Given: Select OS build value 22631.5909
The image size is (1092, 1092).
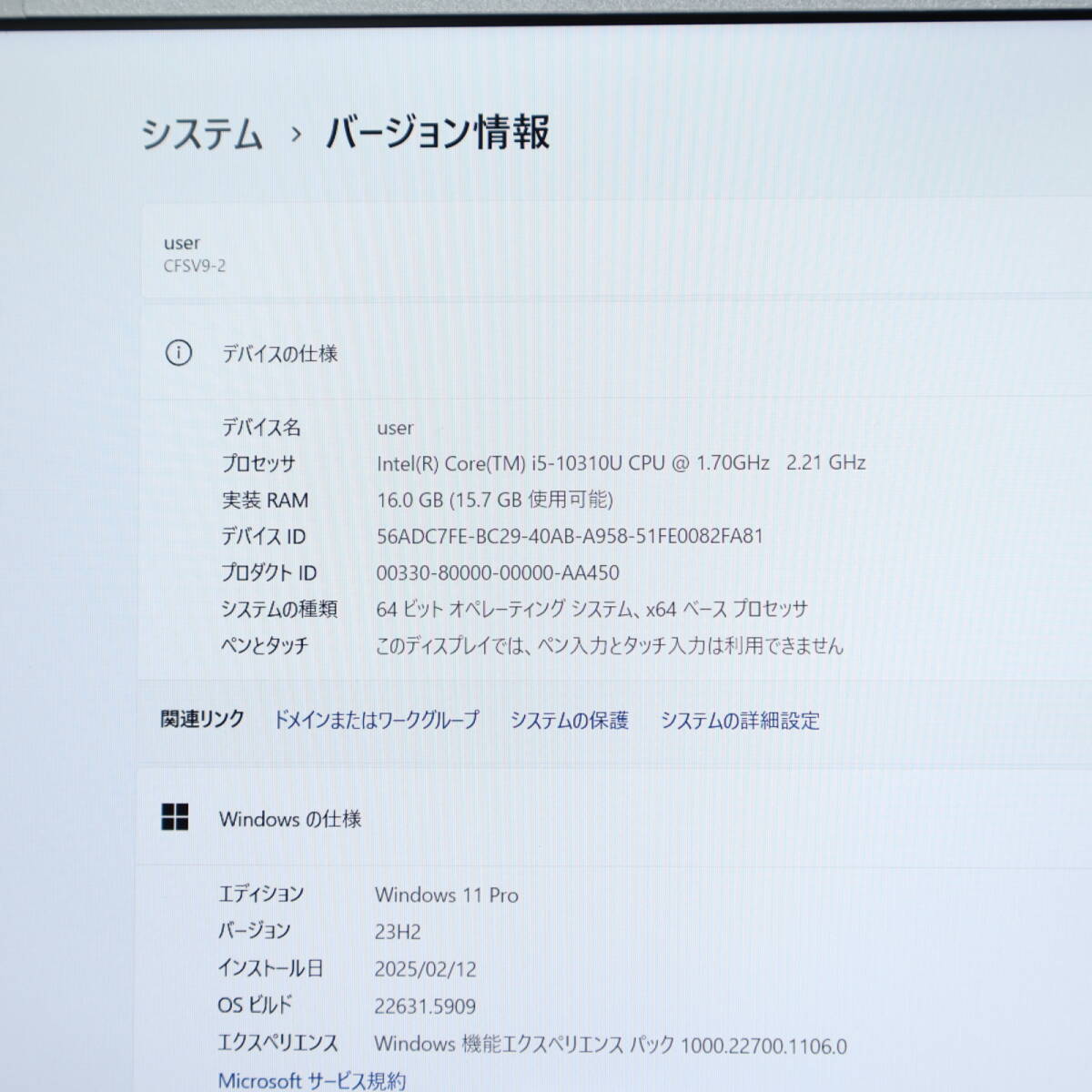Looking at the screenshot, I should (x=425, y=1006).
